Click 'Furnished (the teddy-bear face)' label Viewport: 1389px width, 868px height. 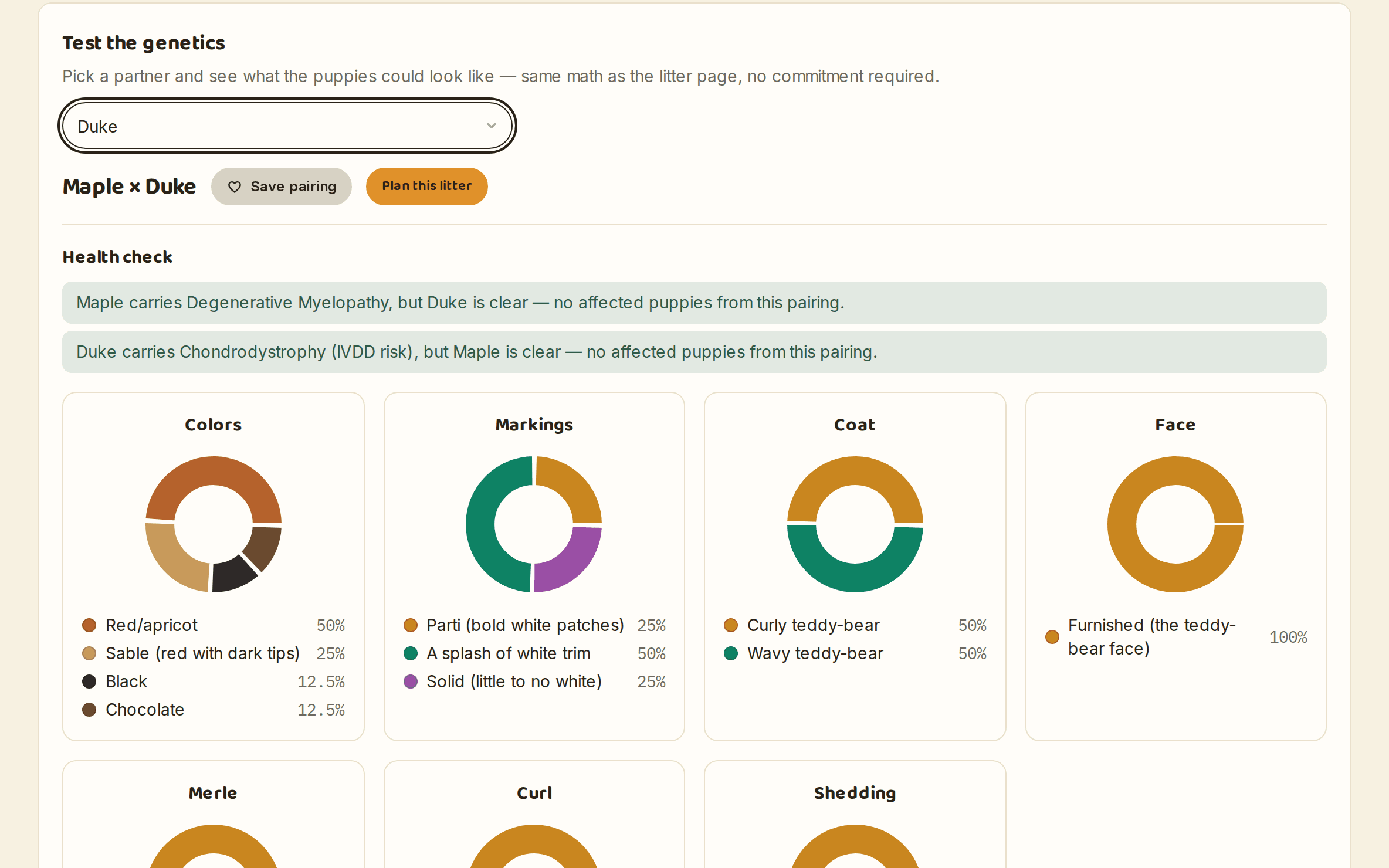1152,637
